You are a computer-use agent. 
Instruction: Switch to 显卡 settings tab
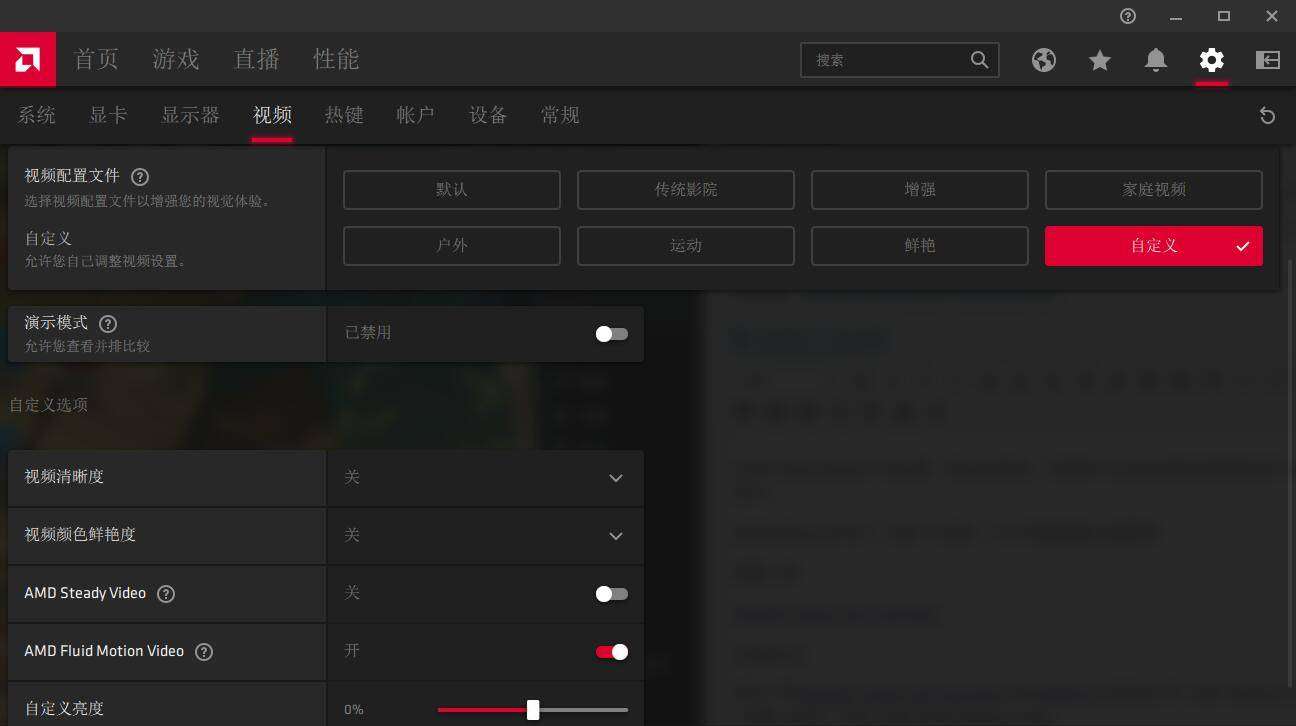tap(108, 115)
